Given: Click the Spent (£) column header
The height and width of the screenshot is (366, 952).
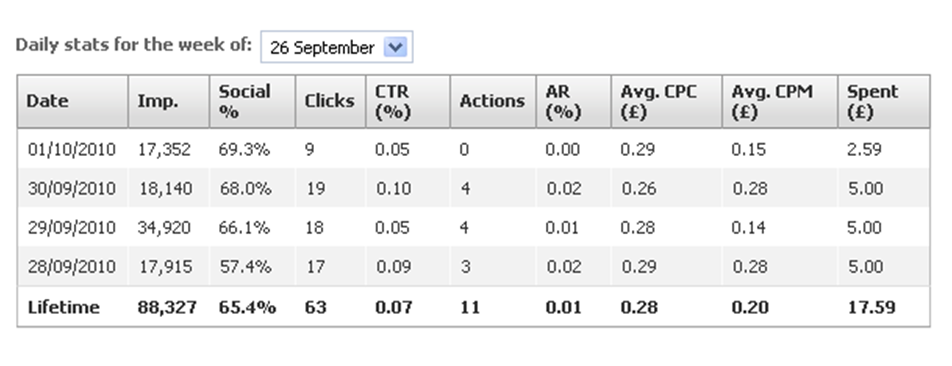Looking at the screenshot, I should pyautogui.click(x=884, y=101).
